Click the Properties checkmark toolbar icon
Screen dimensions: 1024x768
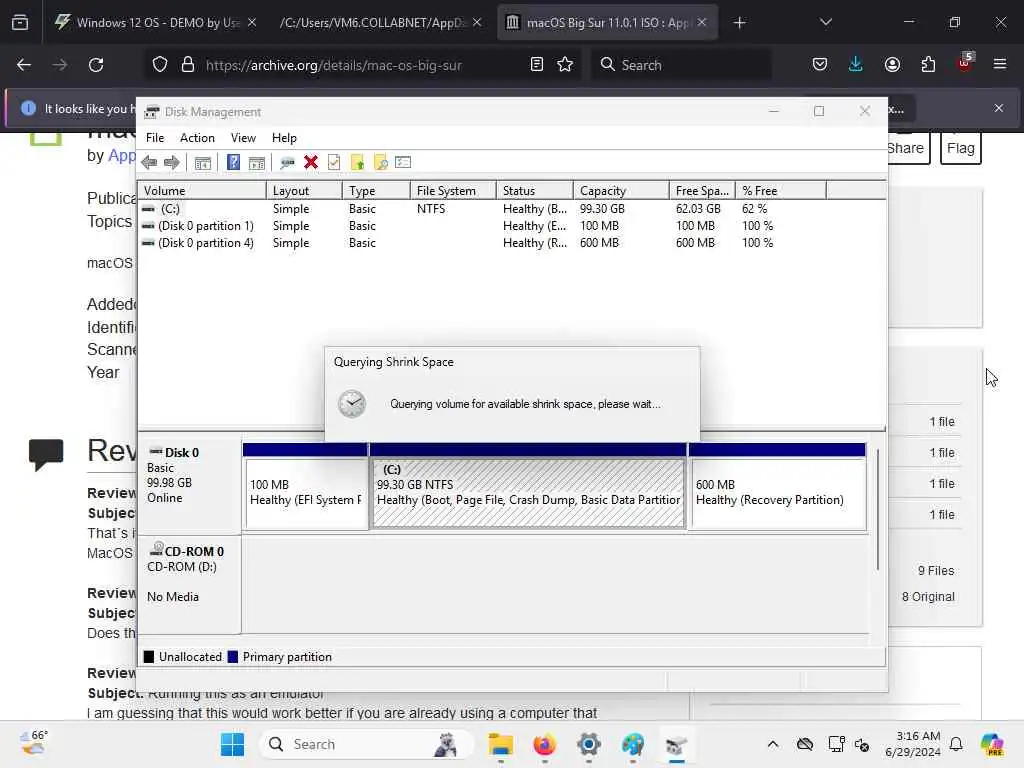(334, 162)
